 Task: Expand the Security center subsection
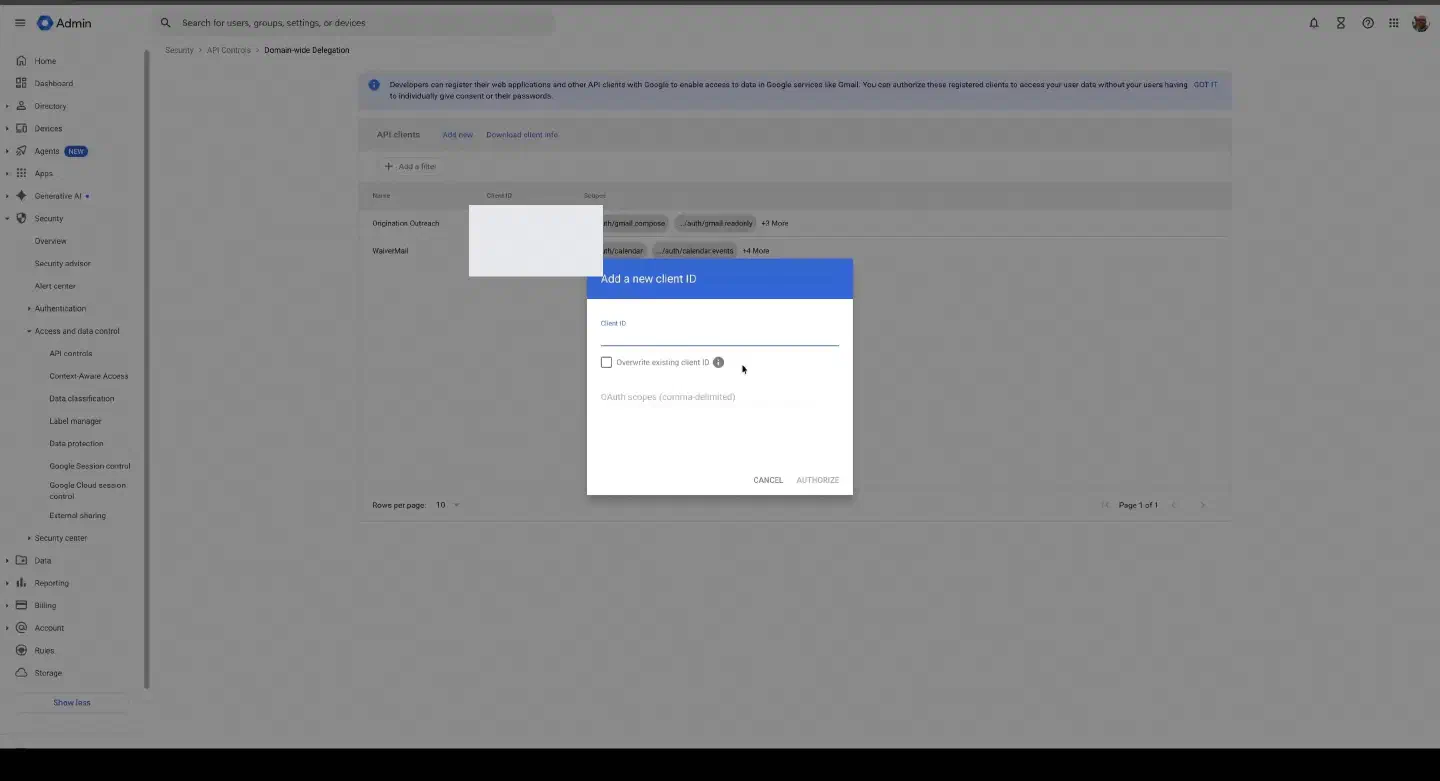coord(29,538)
